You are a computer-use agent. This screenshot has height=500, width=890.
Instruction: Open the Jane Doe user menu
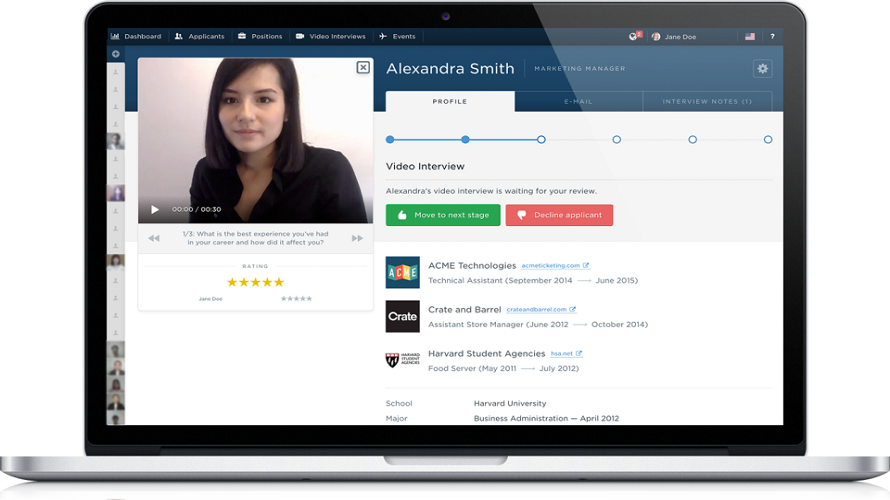click(674, 36)
